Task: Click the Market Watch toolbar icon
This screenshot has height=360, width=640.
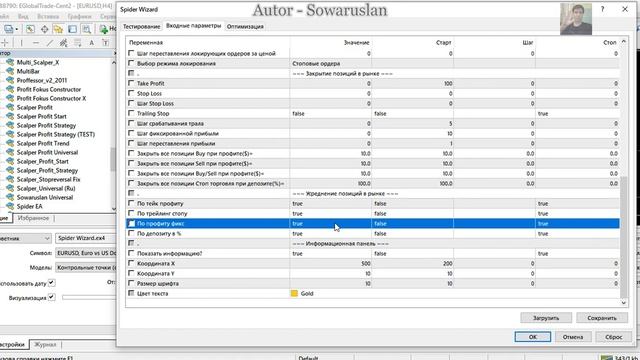Action: coord(30,29)
